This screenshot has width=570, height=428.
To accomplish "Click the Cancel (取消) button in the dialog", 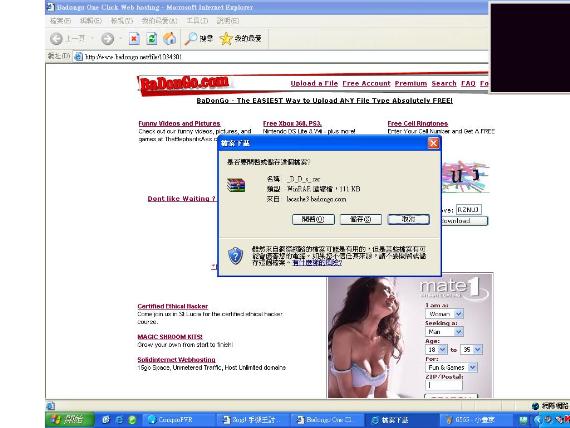I will [409, 219].
